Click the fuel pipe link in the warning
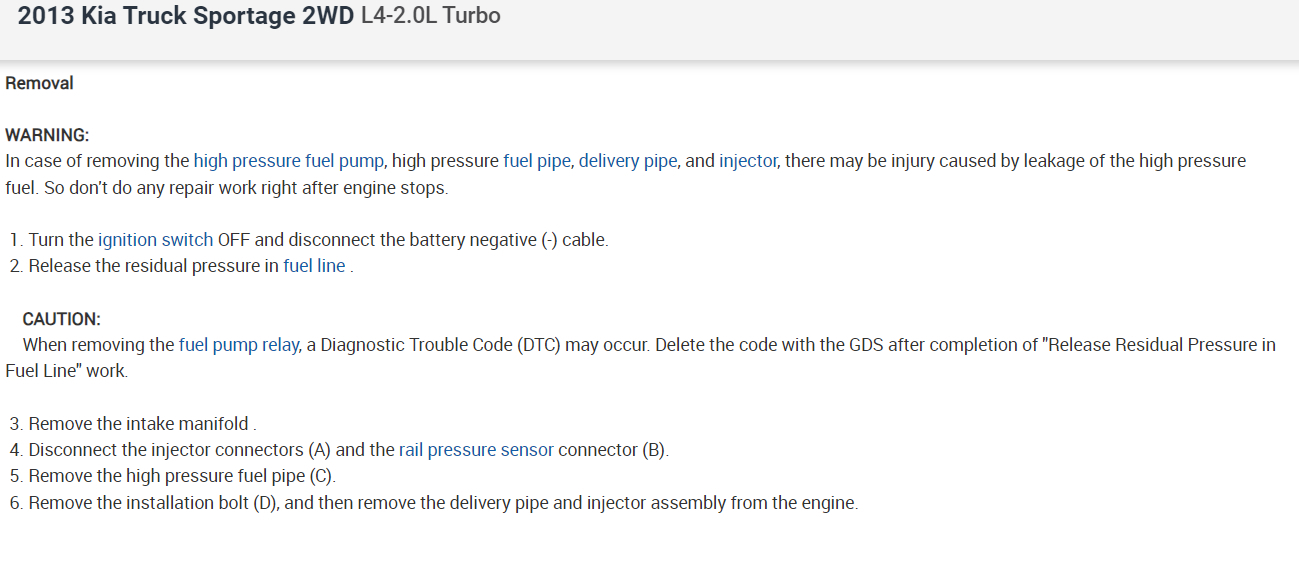Screen dimensions: 1299x576 [x=536, y=161]
